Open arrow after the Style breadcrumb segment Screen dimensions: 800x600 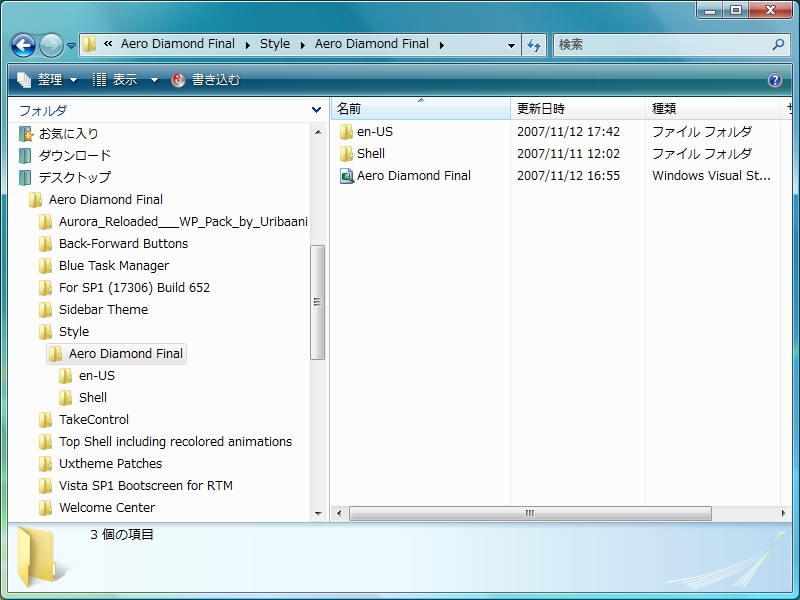coord(303,45)
